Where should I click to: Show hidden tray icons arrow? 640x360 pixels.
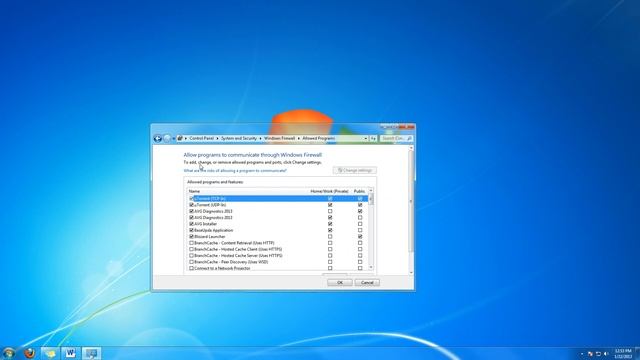[x=582, y=354]
